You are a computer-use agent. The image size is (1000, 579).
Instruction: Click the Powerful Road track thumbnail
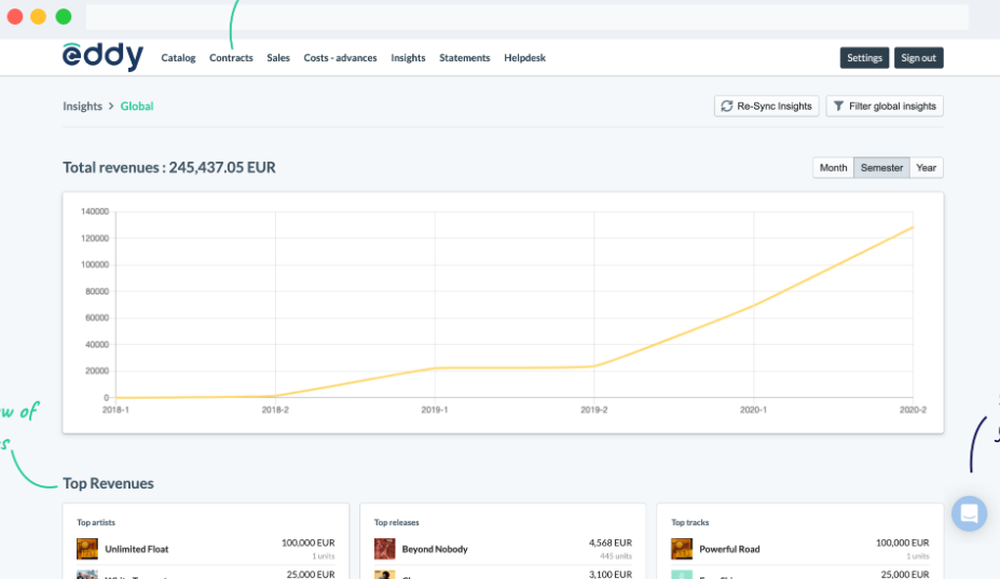point(682,549)
